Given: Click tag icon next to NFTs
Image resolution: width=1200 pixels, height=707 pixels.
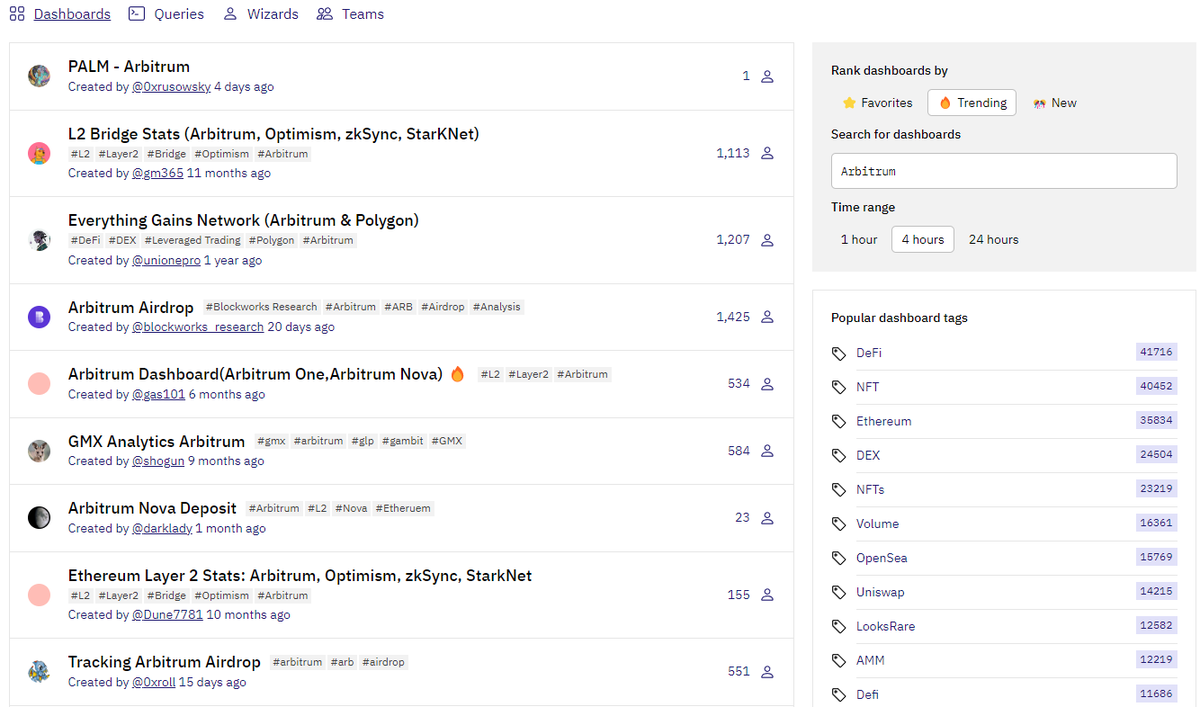Looking at the screenshot, I should (839, 490).
